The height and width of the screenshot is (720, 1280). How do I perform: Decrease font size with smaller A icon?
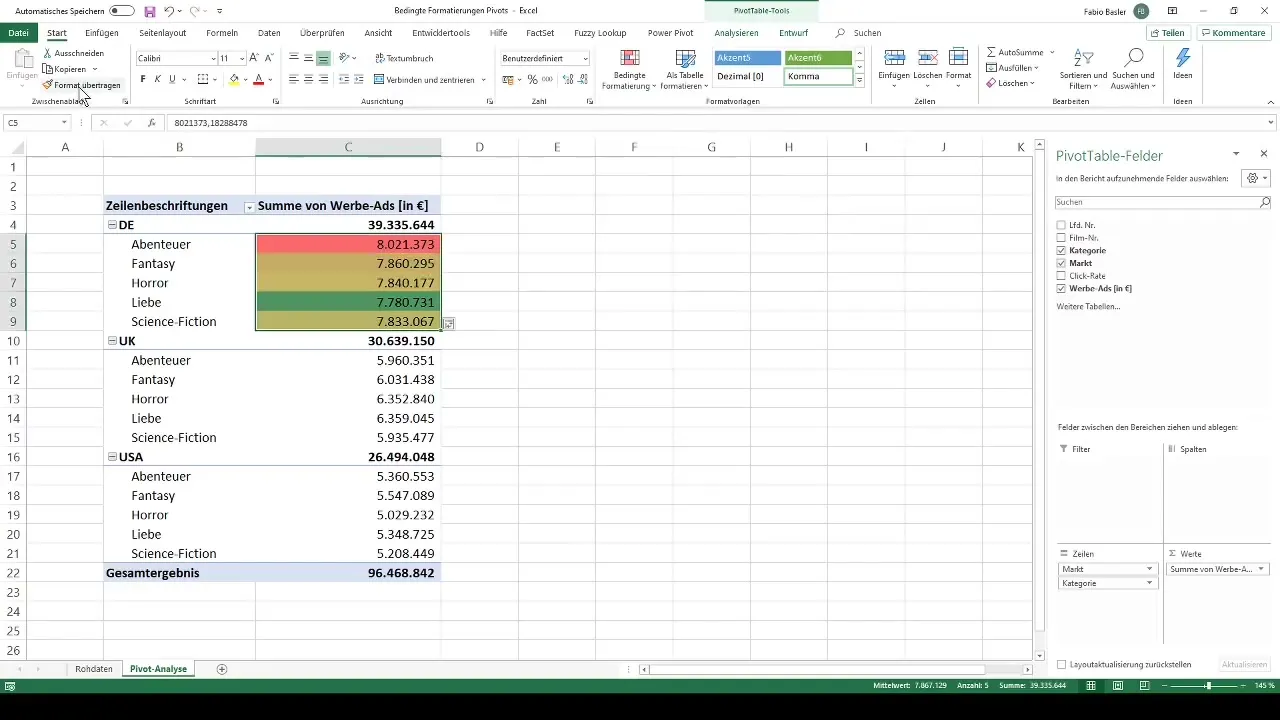pos(268,59)
